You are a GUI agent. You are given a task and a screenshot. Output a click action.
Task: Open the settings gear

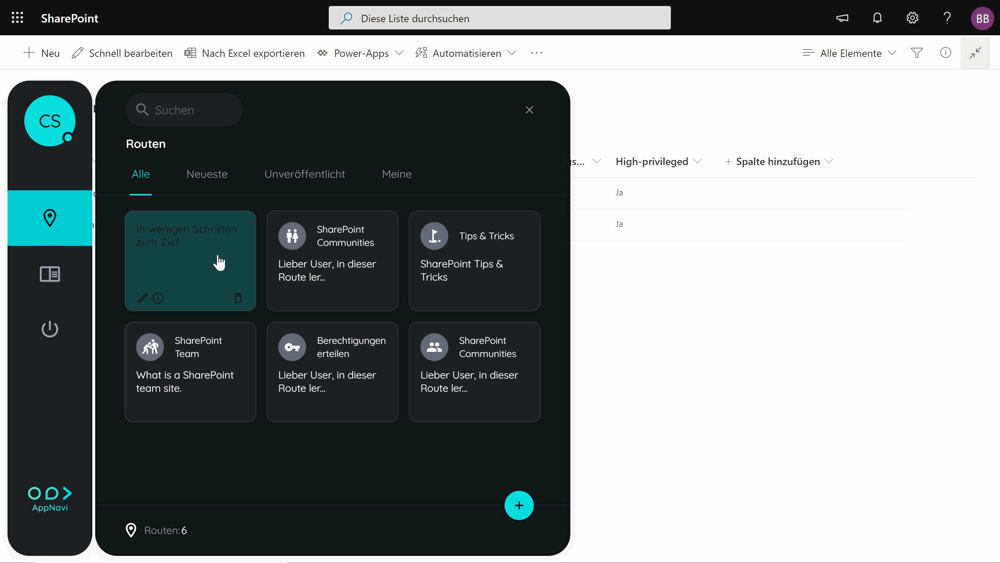point(912,18)
